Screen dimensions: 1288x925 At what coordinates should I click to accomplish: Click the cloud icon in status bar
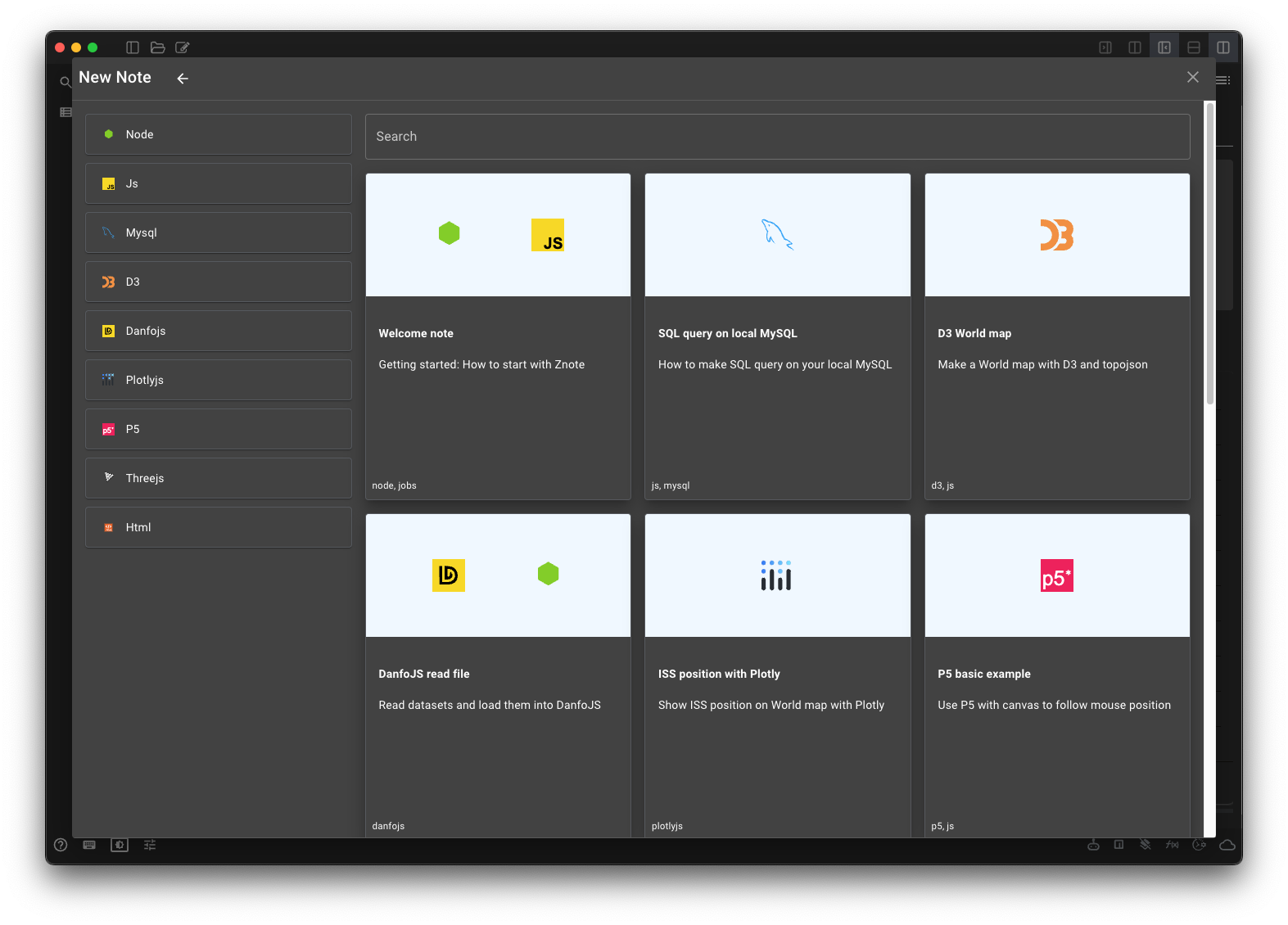tap(1227, 845)
